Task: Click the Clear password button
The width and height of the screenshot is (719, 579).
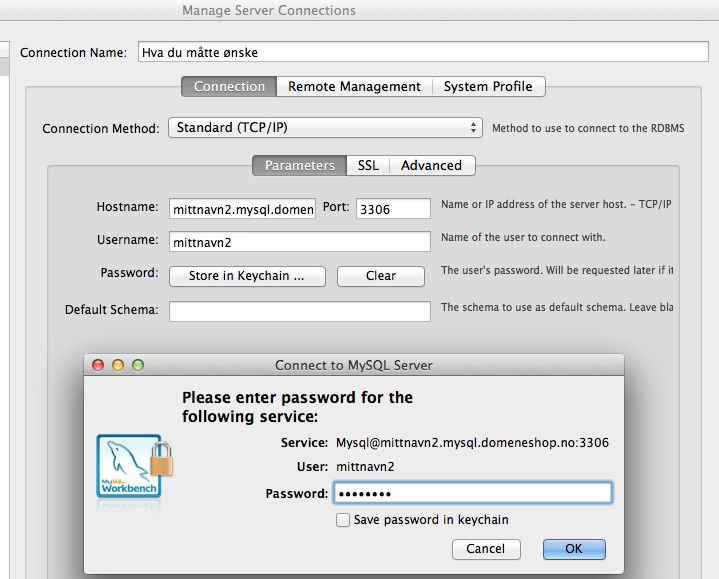Action: pos(381,276)
